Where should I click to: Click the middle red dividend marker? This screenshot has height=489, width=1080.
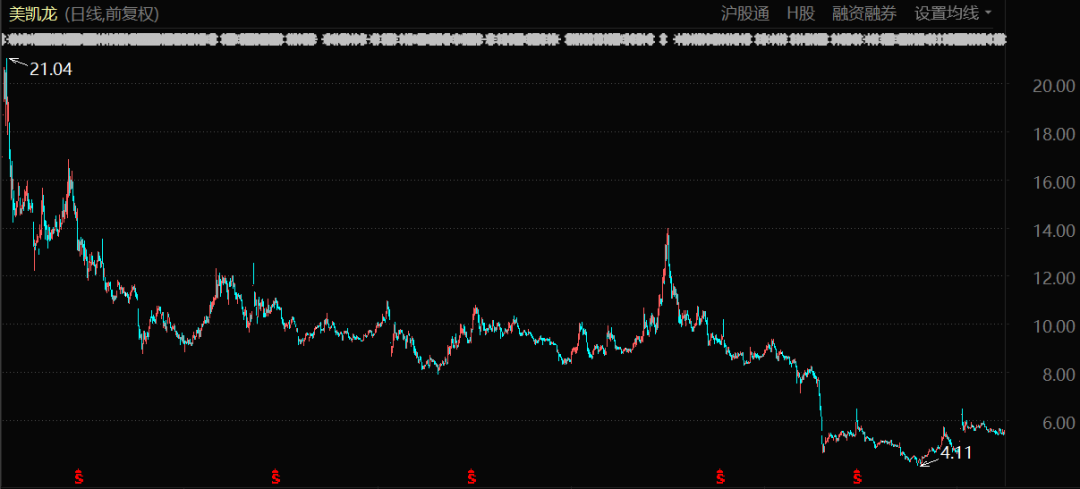tap(470, 474)
